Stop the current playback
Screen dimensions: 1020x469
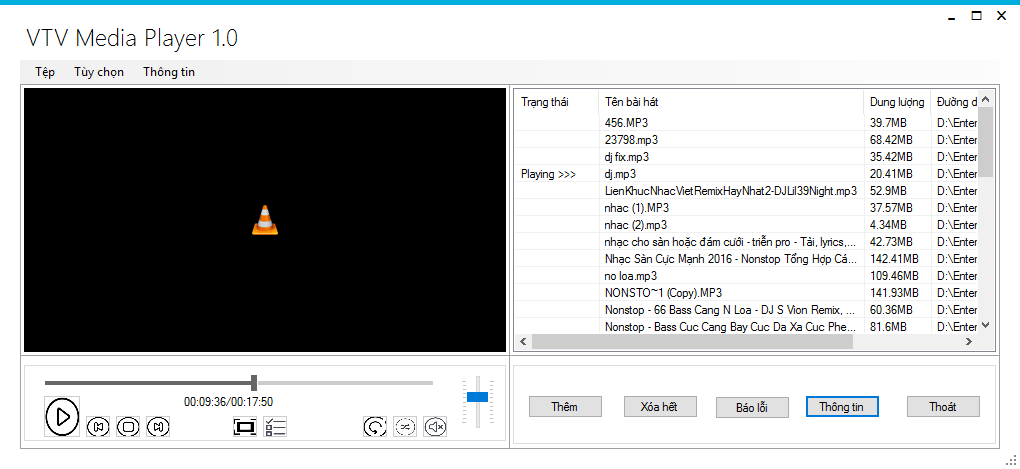(128, 427)
